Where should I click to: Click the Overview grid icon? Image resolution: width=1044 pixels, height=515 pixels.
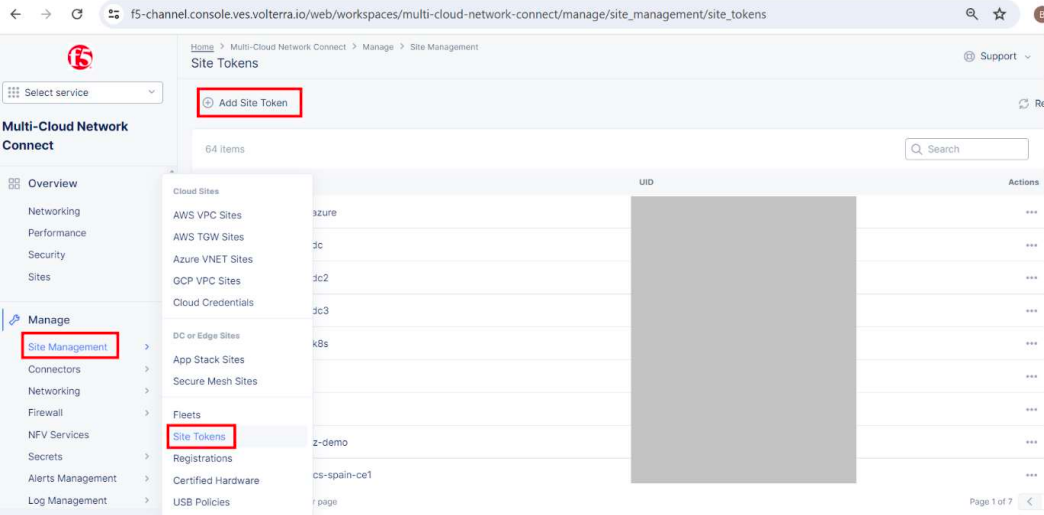tap(14, 183)
